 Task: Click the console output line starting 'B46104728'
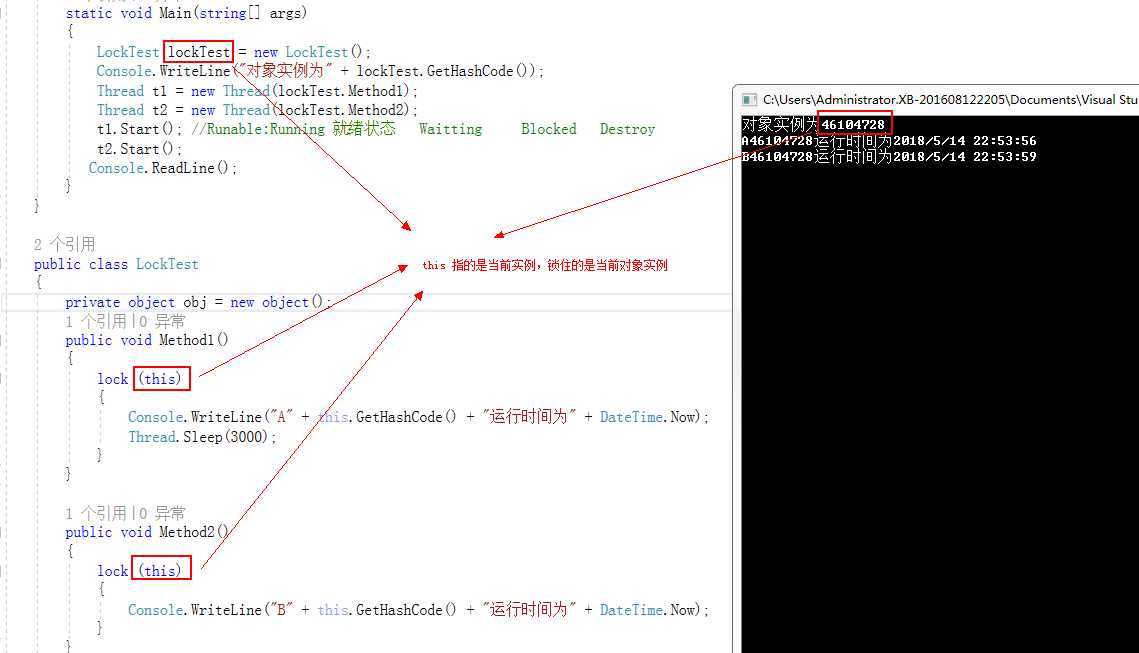pos(889,157)
